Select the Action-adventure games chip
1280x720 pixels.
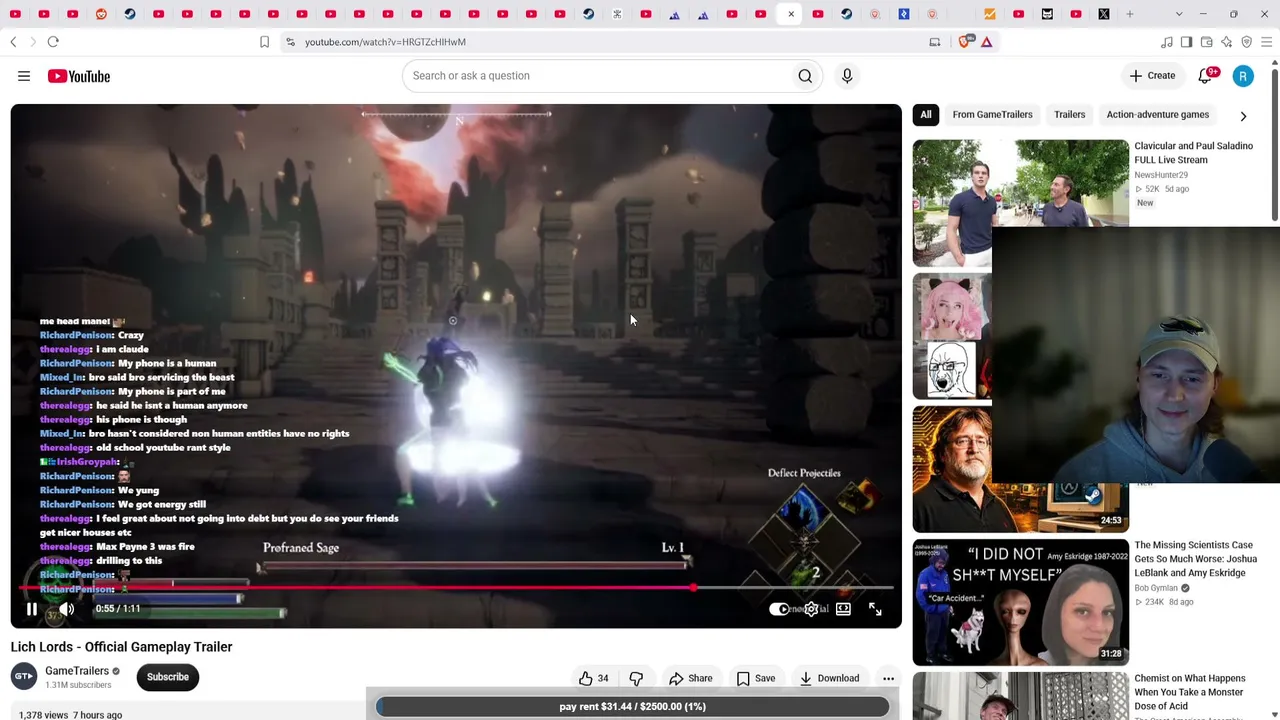[1157, 115]
